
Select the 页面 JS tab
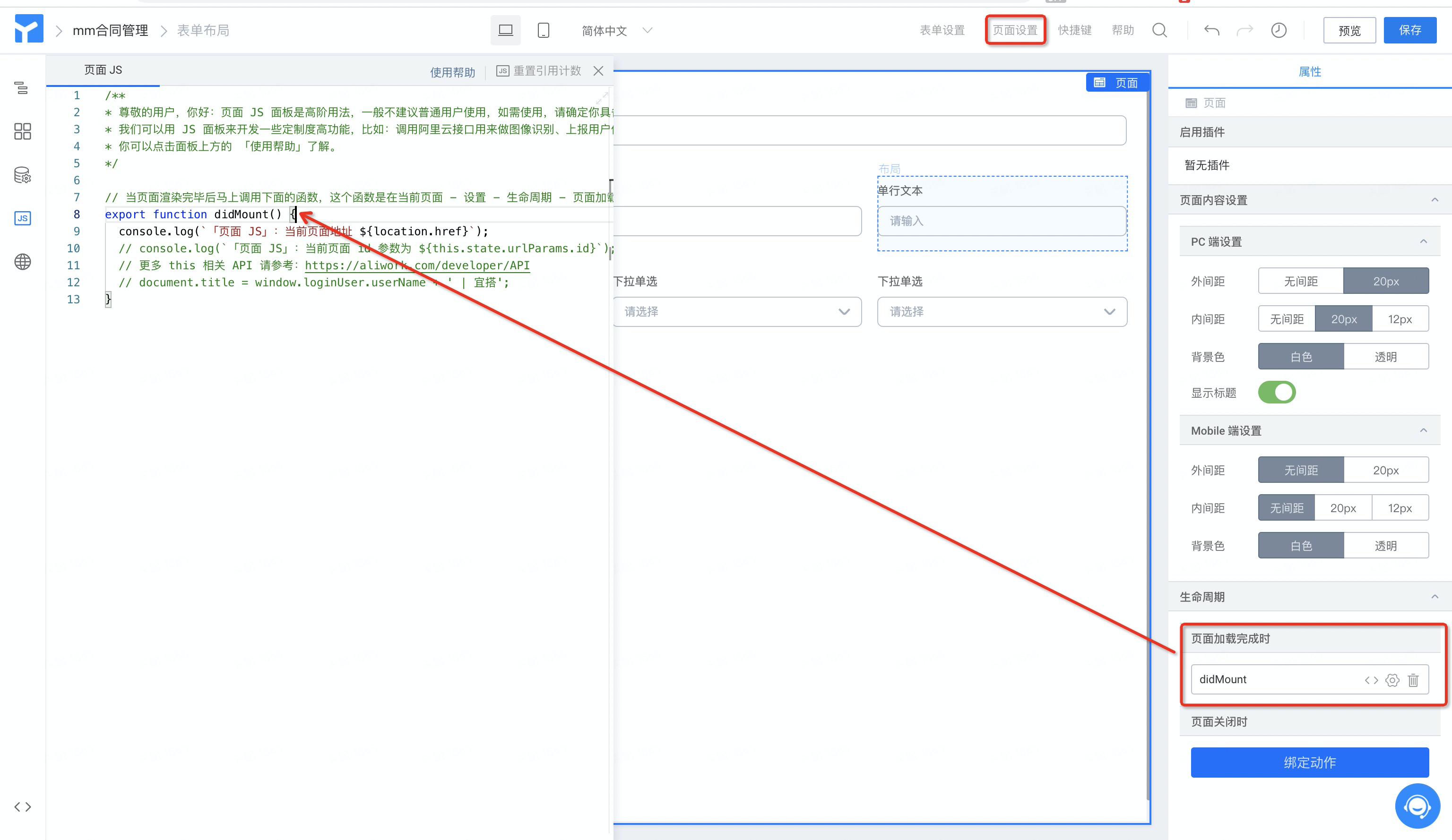(103, 69)
